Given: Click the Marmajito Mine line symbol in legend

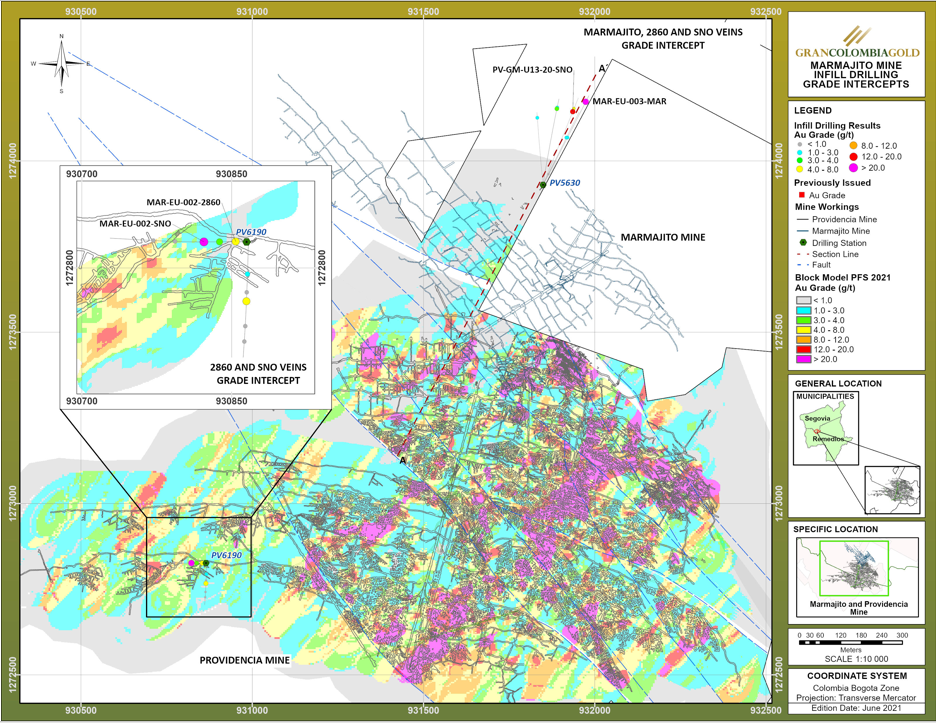Looking at the screenshot, I should tap(802, 231).
